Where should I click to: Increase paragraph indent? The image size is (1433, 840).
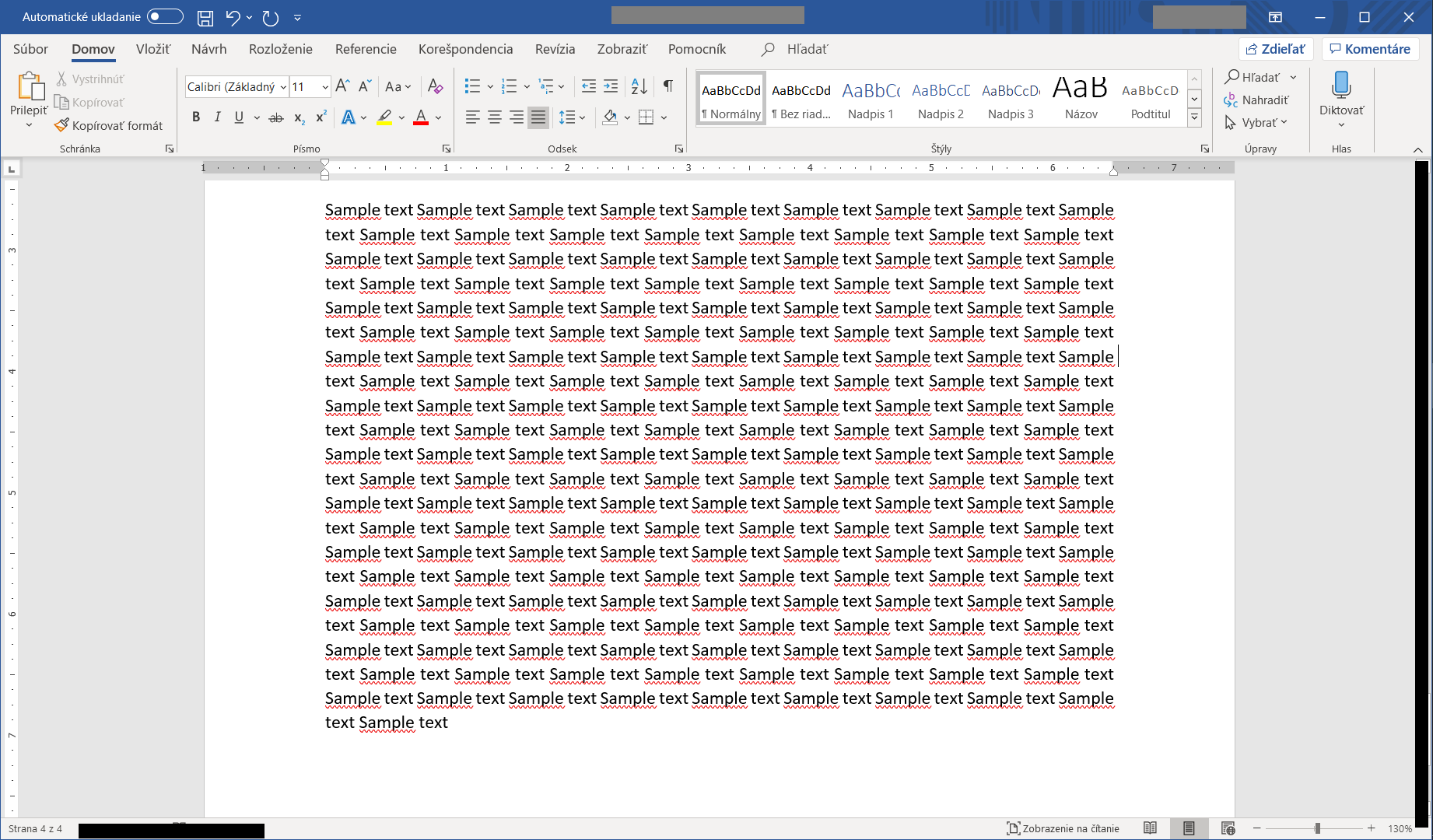pos(611,86)
